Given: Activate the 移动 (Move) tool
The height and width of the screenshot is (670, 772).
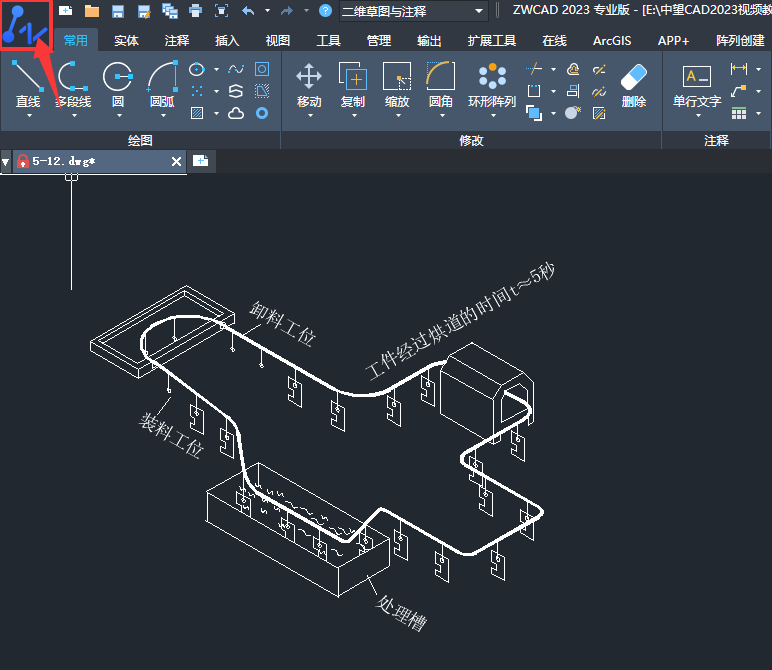Looking at the screenshot, I should pyautogui.click(x=309, y=77).
